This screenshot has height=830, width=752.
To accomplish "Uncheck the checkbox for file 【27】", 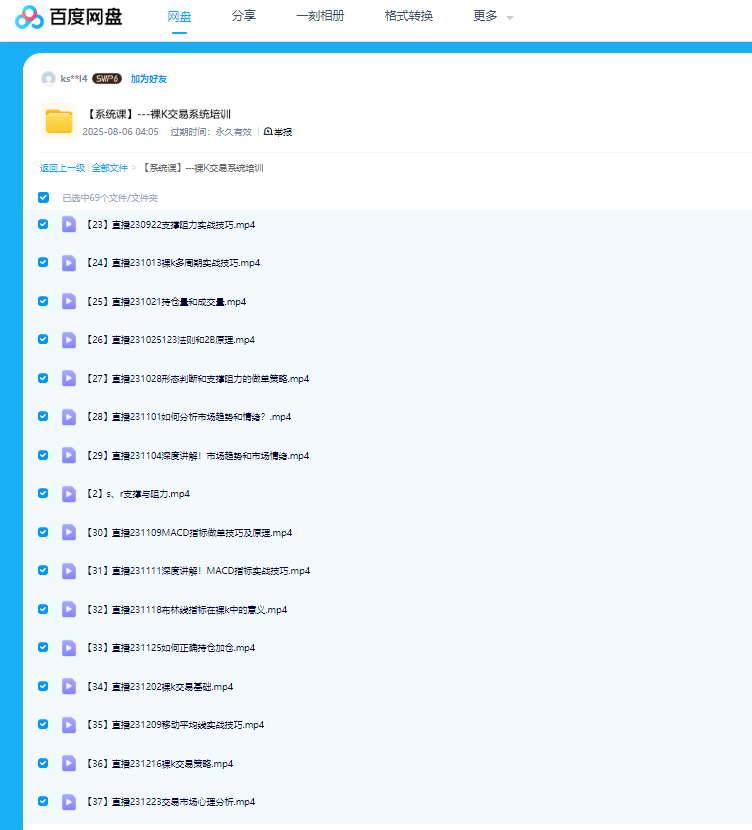I will tap(43, 378).
